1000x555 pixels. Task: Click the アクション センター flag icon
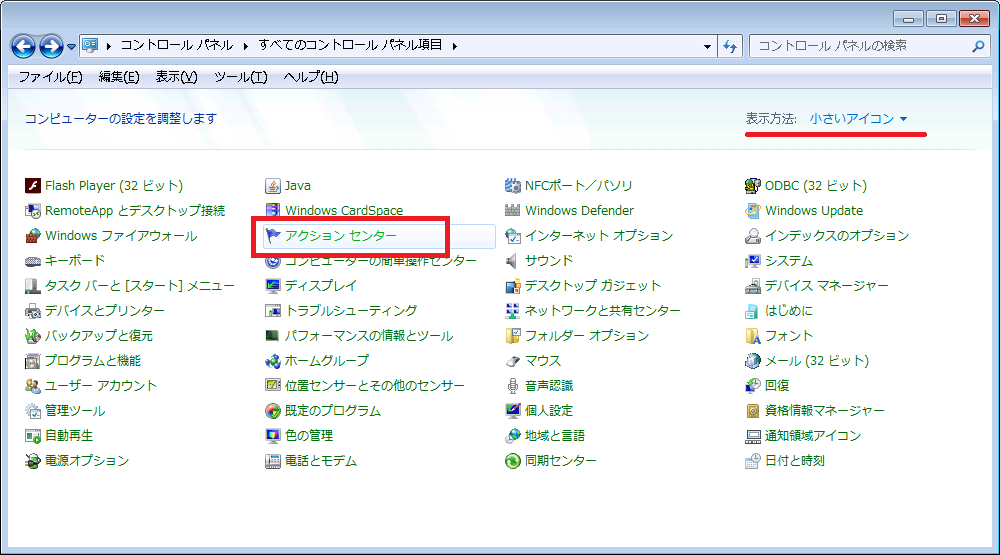click(x=273, y=236)
